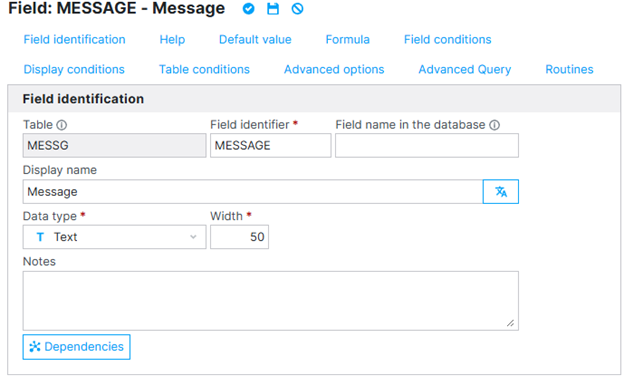Image resolution: width=624 pixels, height=376 pixels.
Task: Open the Data type dropdown showing Text
Action: coord(115,237)
